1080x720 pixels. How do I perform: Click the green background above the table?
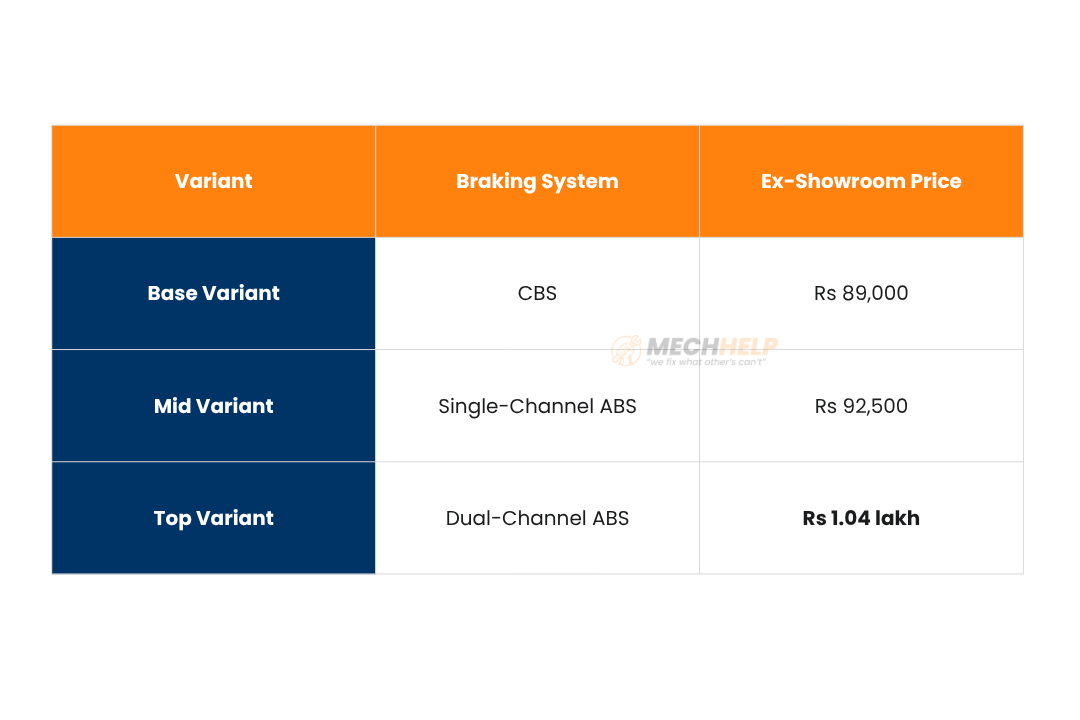click(540, 60)
